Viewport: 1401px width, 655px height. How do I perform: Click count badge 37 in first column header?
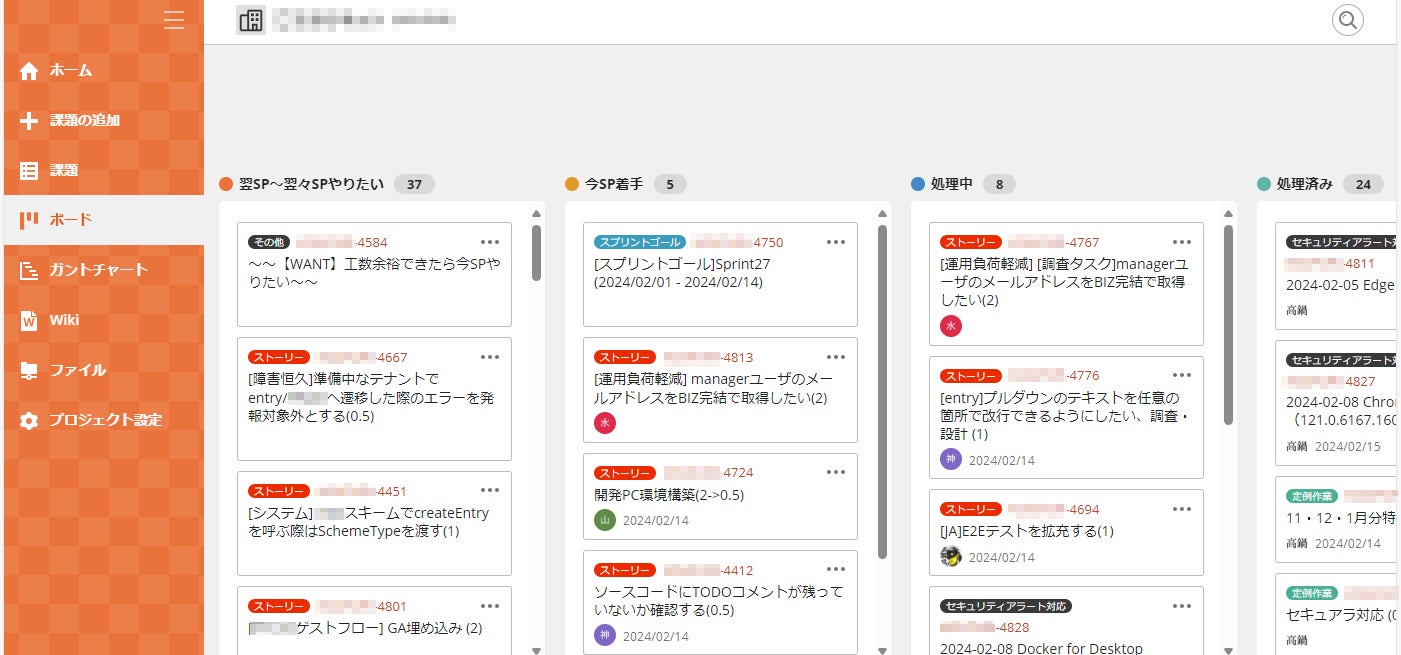(x=414, y=184)
